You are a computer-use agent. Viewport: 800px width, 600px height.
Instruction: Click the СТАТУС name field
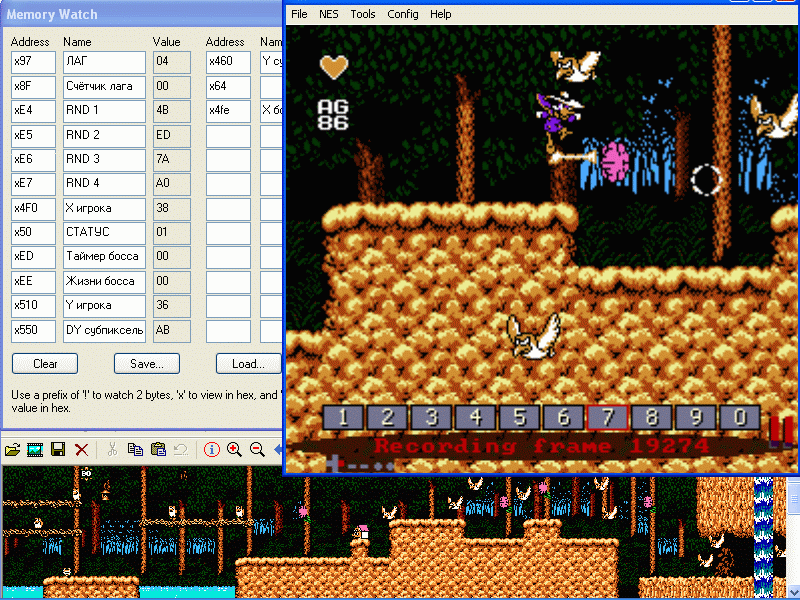(104, 233)
